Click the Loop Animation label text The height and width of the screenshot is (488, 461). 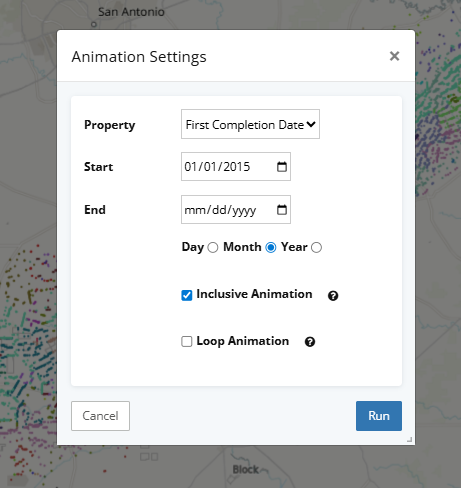[x=243, y=341]
